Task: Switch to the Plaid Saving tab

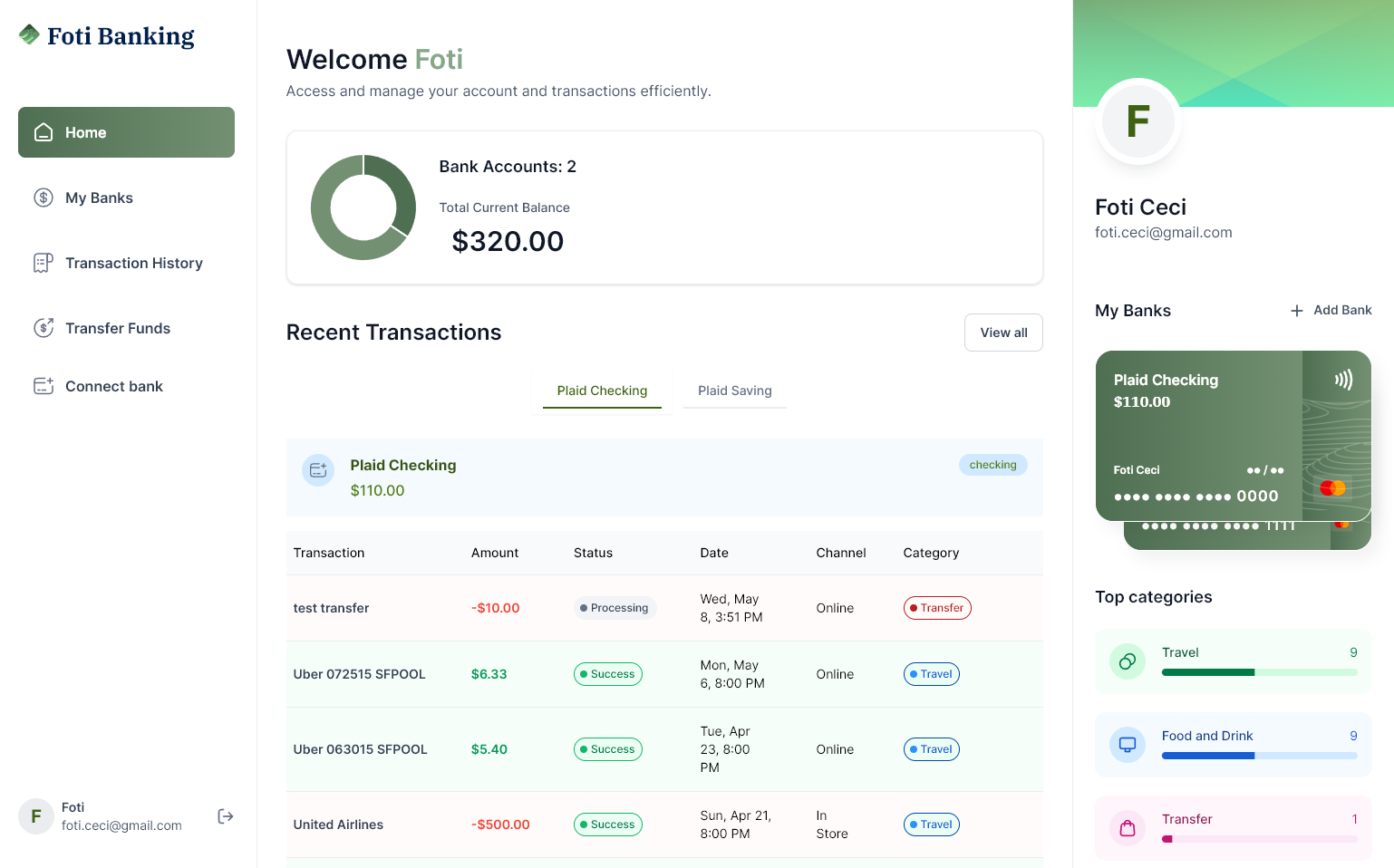Action: [734, 391]
